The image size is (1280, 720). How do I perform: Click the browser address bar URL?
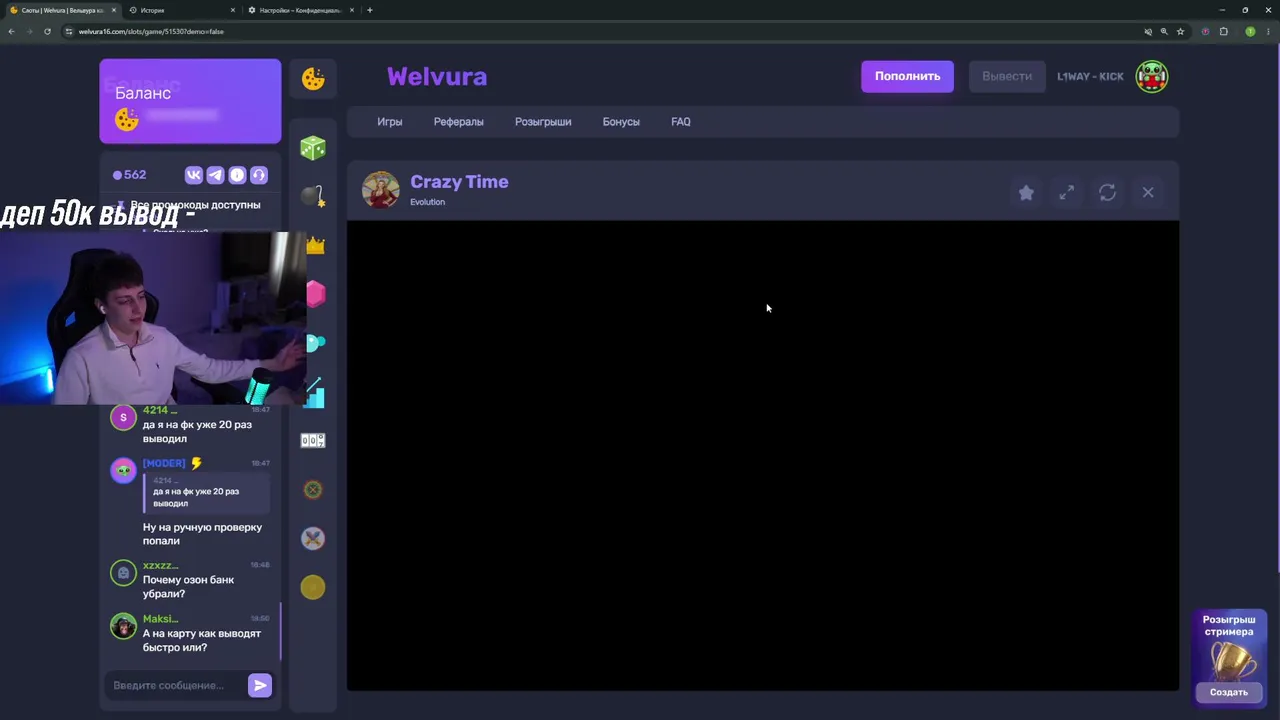point(151,31)
